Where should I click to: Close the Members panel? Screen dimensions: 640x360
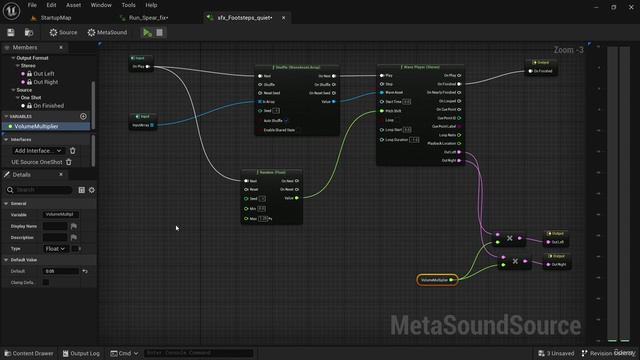61,47
